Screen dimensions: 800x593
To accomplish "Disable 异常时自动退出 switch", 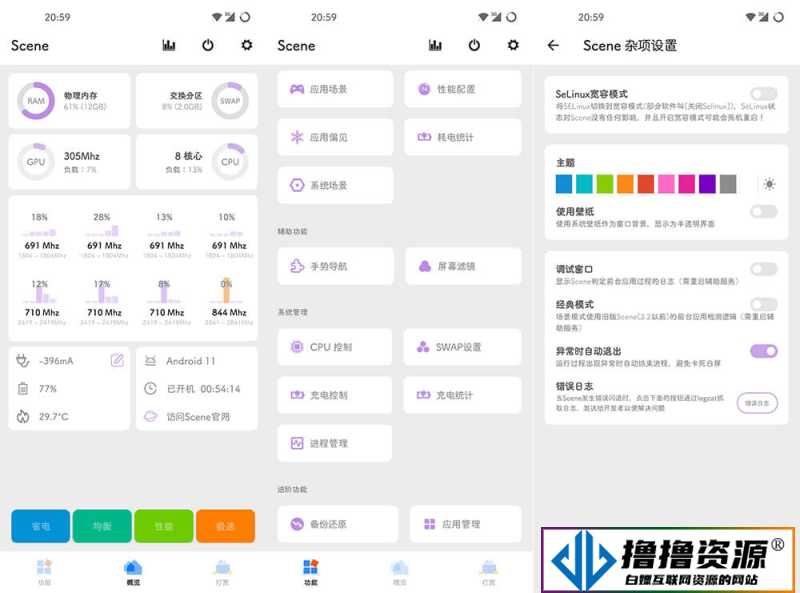I will (764, 351).
